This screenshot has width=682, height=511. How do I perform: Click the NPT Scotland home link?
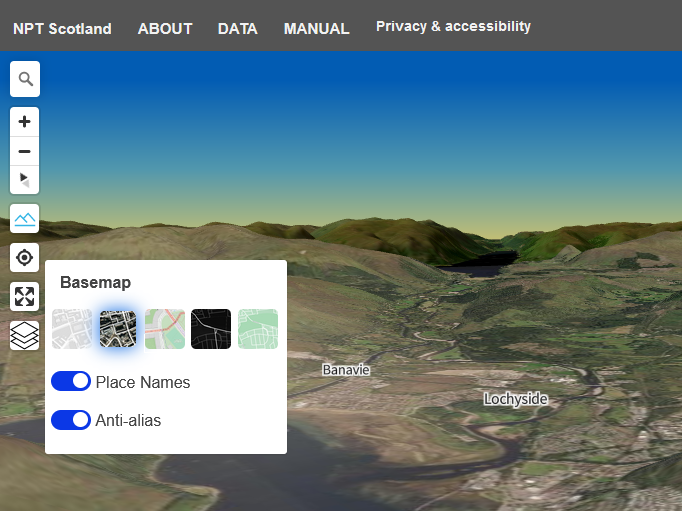point(62,29)
